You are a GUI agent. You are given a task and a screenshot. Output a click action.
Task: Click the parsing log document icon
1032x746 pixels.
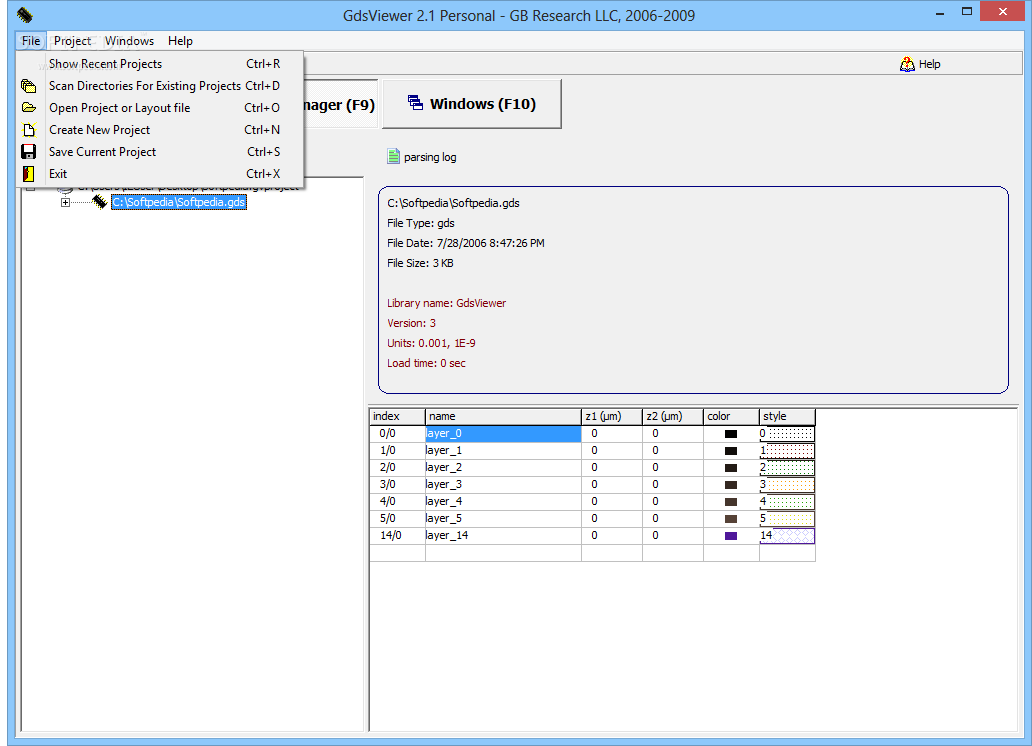[394, 157]
